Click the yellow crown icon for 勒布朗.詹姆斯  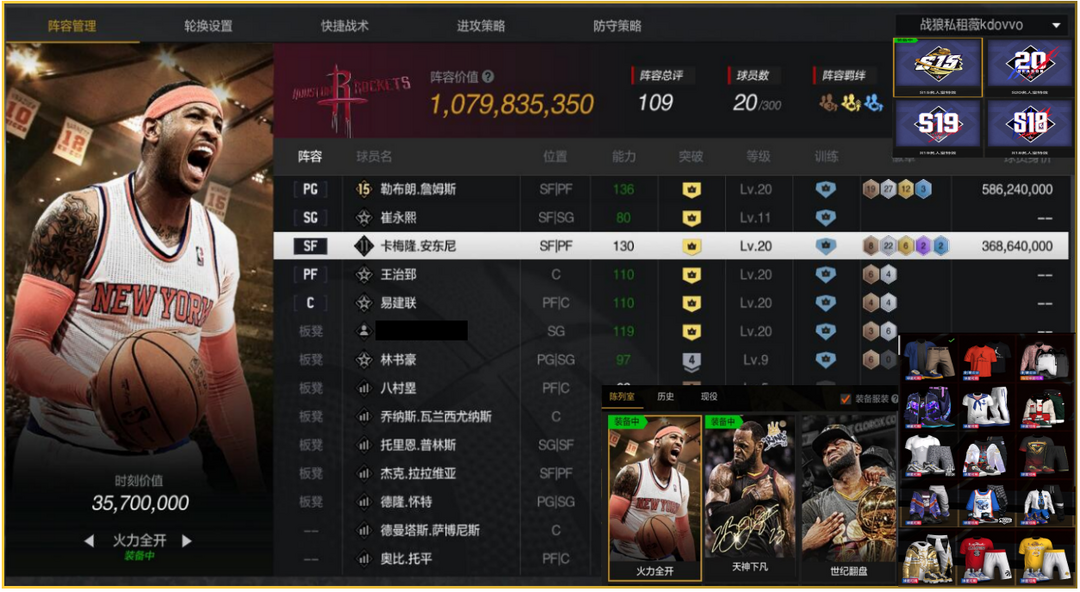[x=692, y=190]
